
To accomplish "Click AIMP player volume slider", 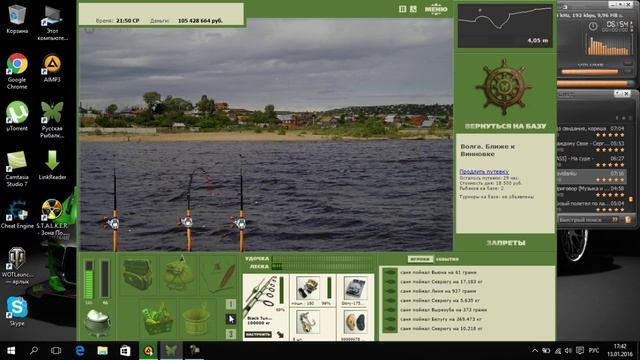I will pos(590,72).
